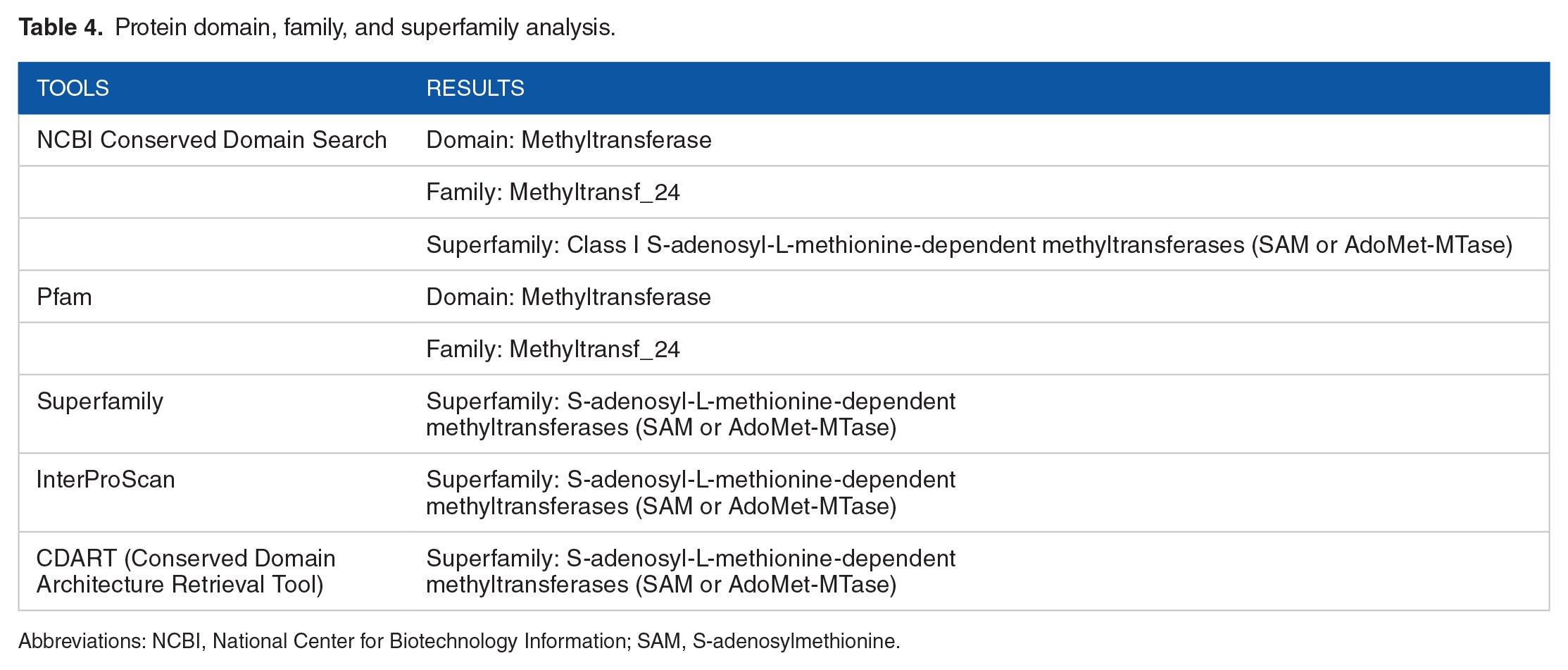Image resolution: width=1568 pixels, height=670 pixels.
Task: Click the InterProScan tool cell
Action: click(x=106, y=479)
